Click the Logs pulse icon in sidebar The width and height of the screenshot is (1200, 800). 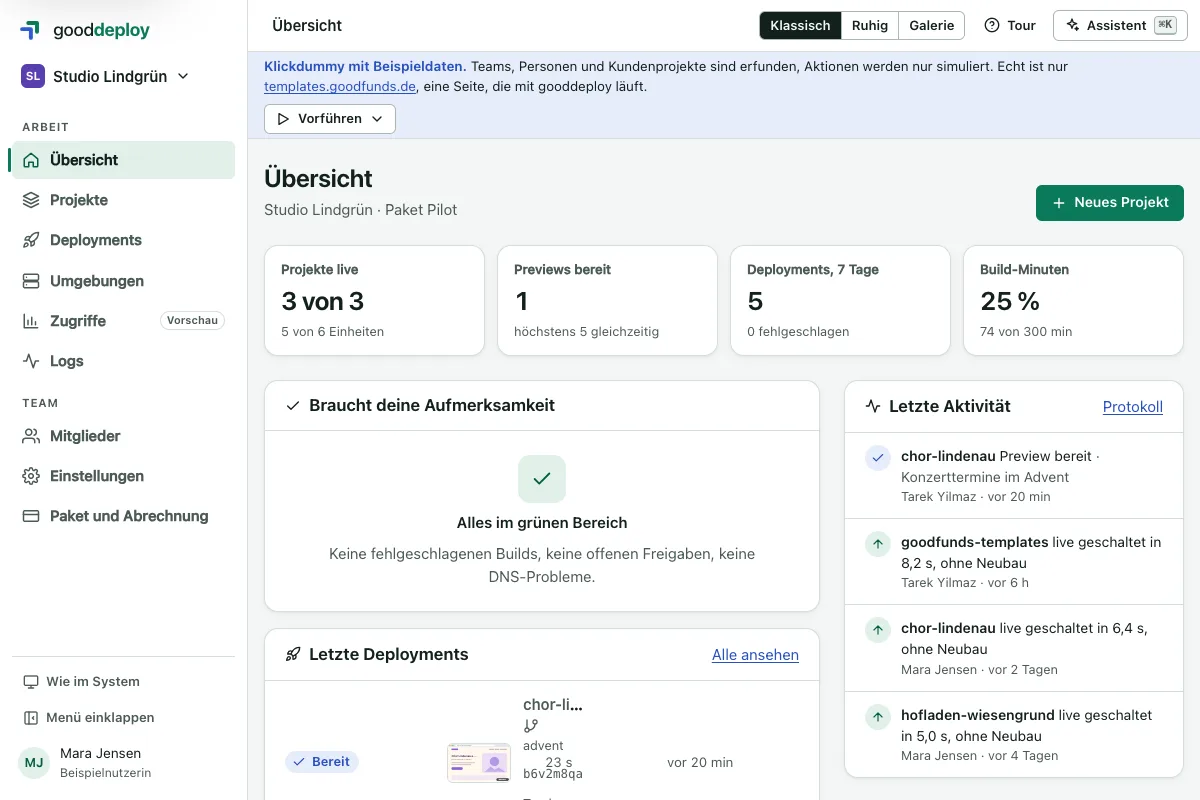(31, 361)
